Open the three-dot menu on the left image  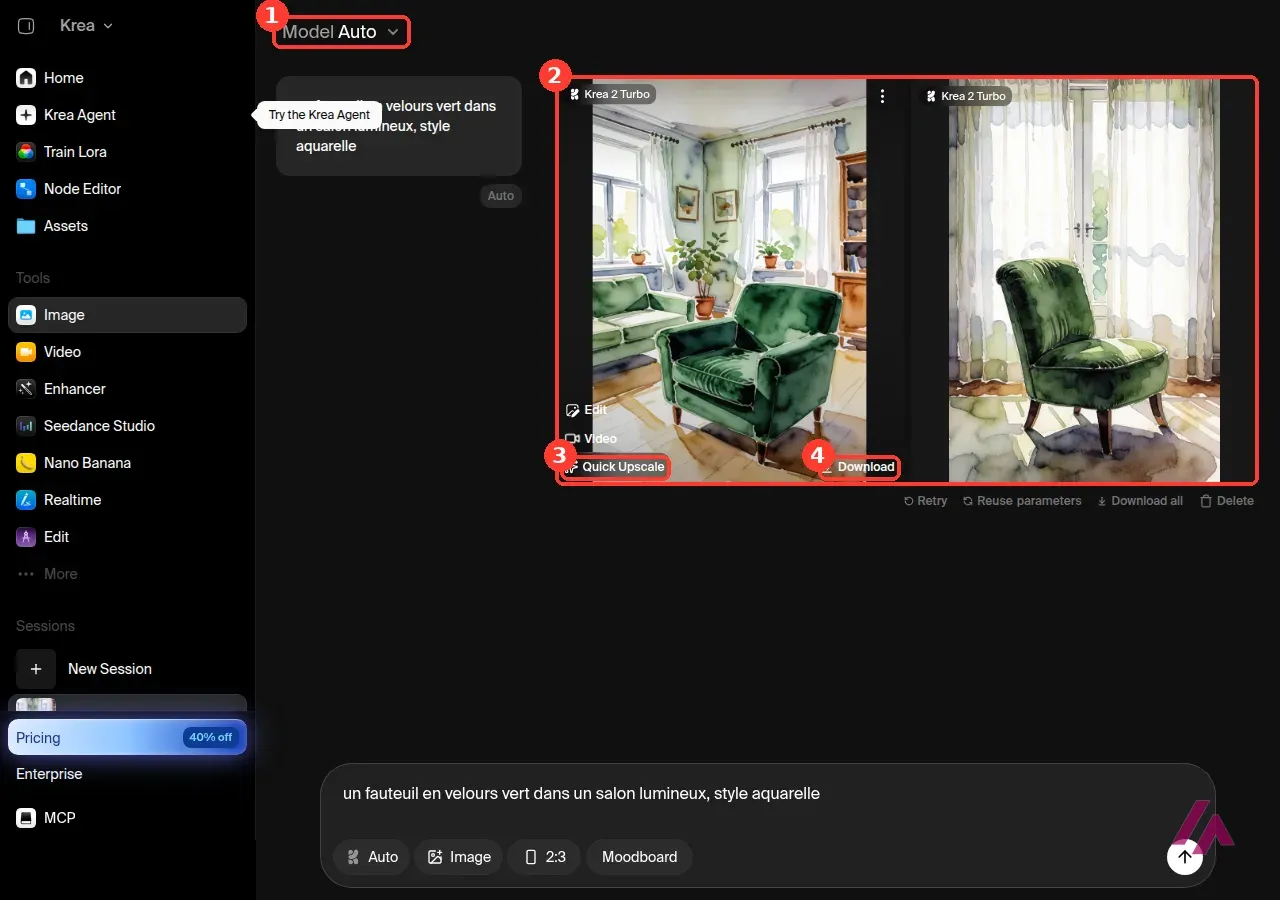coord(882,96)
